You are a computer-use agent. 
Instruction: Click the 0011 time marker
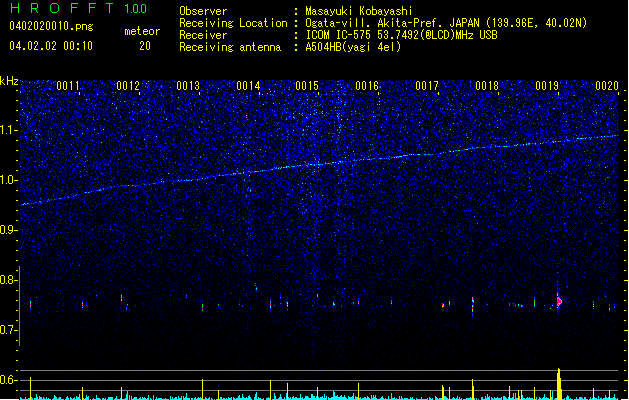coord(68,86)
